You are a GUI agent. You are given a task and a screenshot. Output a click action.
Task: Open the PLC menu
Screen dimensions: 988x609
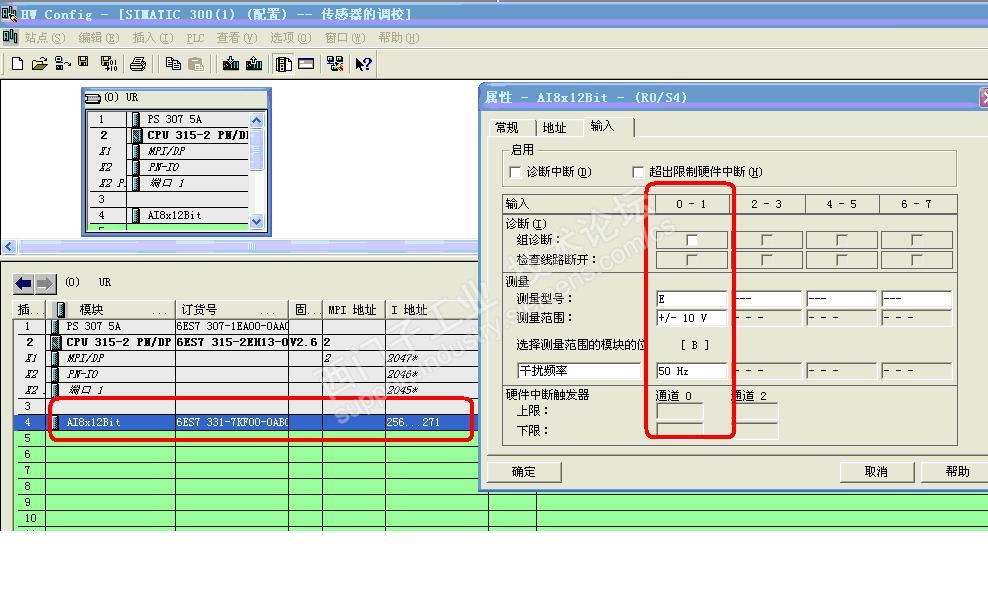click(x=195, y=38)
